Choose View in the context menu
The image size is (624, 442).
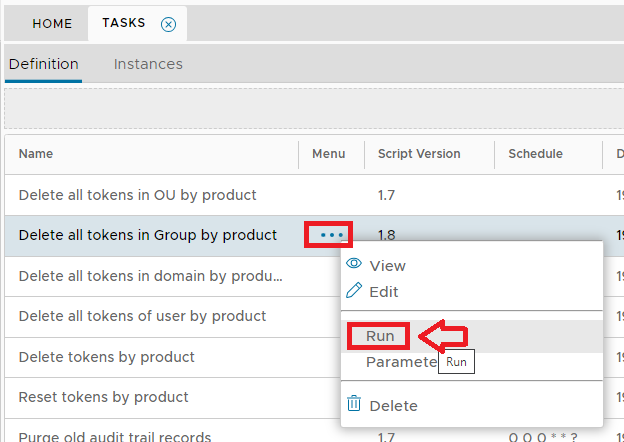387,266
